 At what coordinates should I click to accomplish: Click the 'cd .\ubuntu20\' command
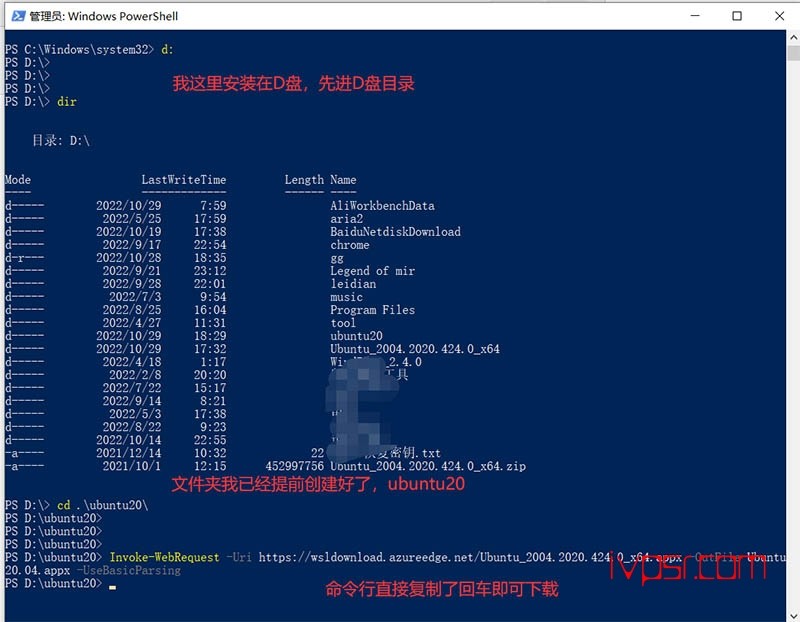click(x=103, y=505)
